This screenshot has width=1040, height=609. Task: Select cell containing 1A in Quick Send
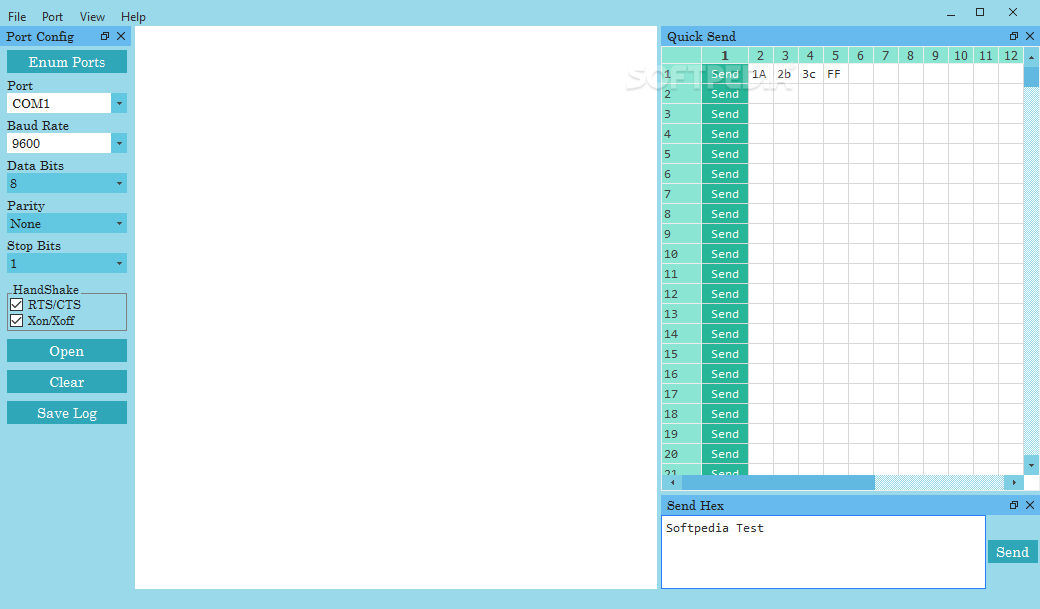click(x=761, y=74)
